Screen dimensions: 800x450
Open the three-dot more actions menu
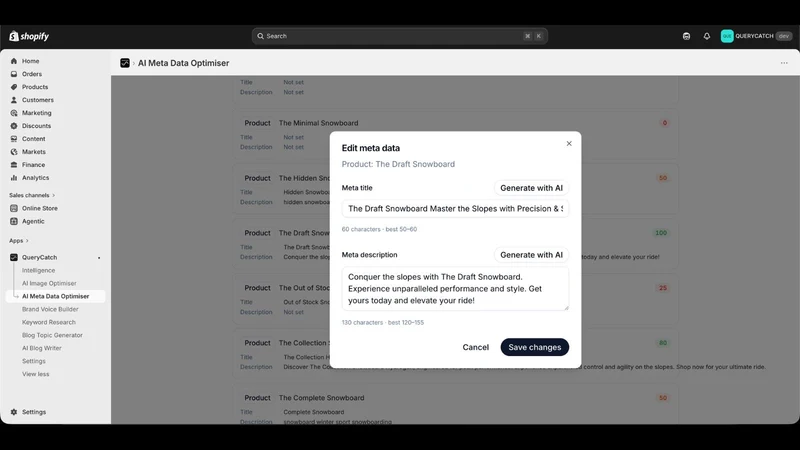[x=784, y=63]
